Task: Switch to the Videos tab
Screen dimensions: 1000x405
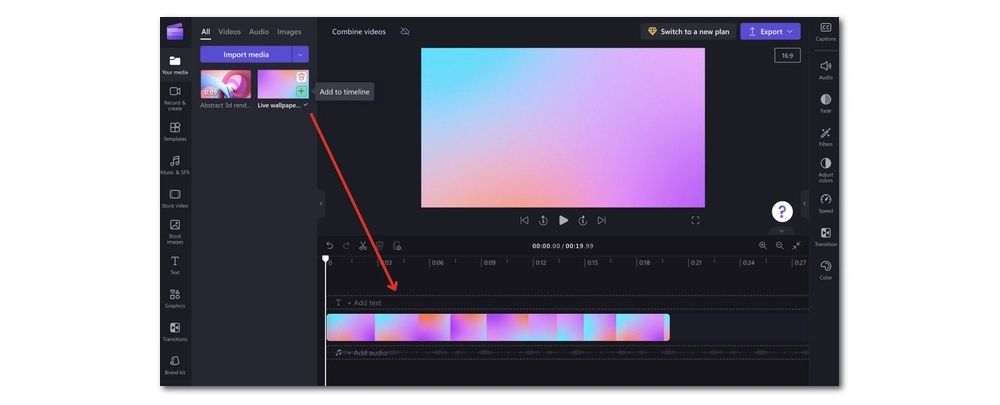Action: coord(230,31)
